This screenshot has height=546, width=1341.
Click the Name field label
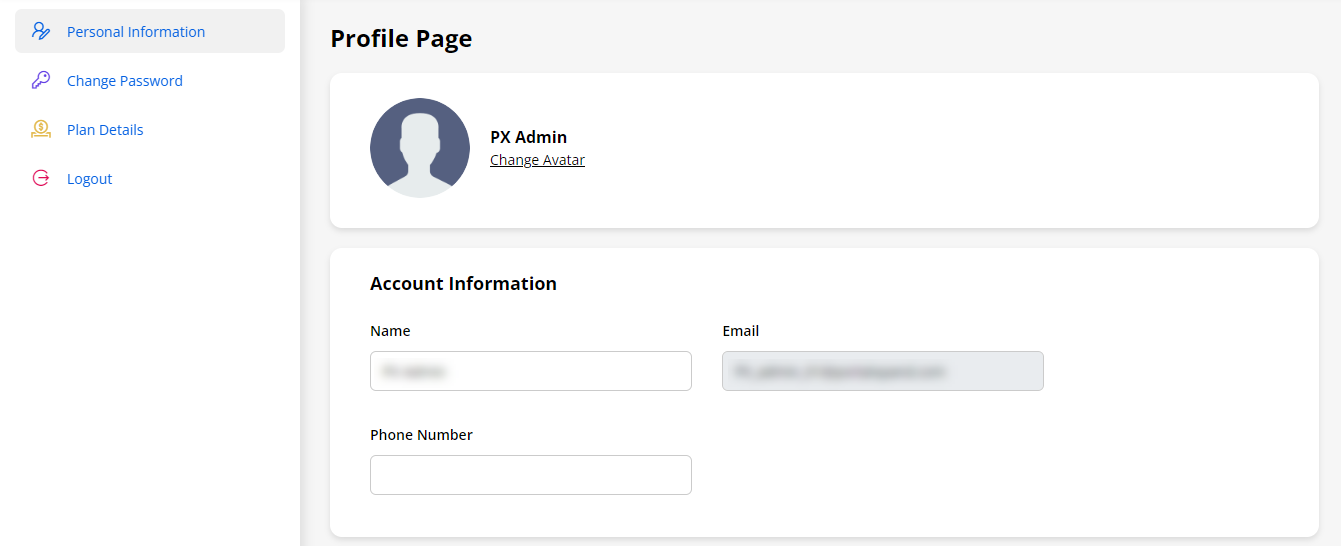(x=390, y=331)
